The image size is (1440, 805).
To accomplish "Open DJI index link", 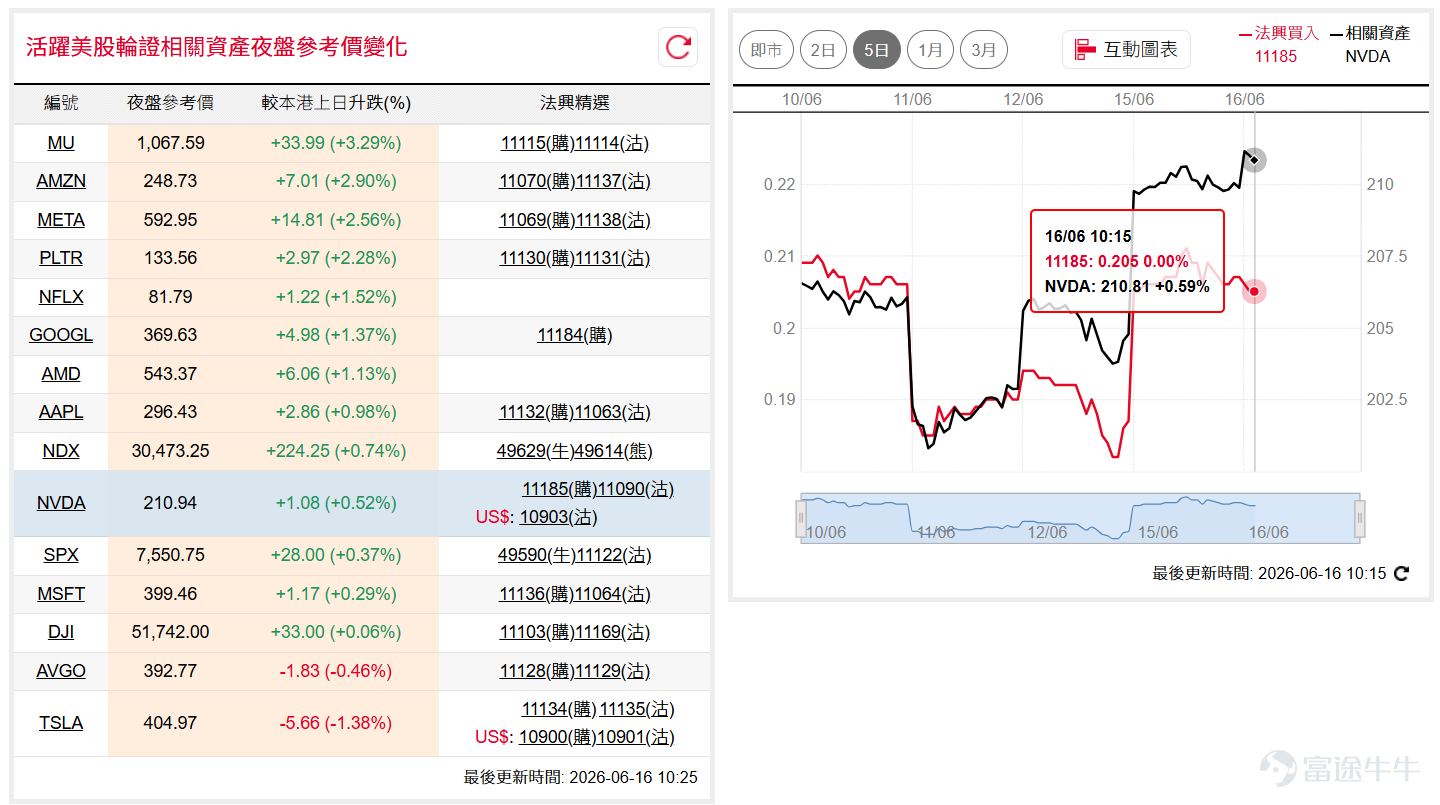I will (61, 632).
